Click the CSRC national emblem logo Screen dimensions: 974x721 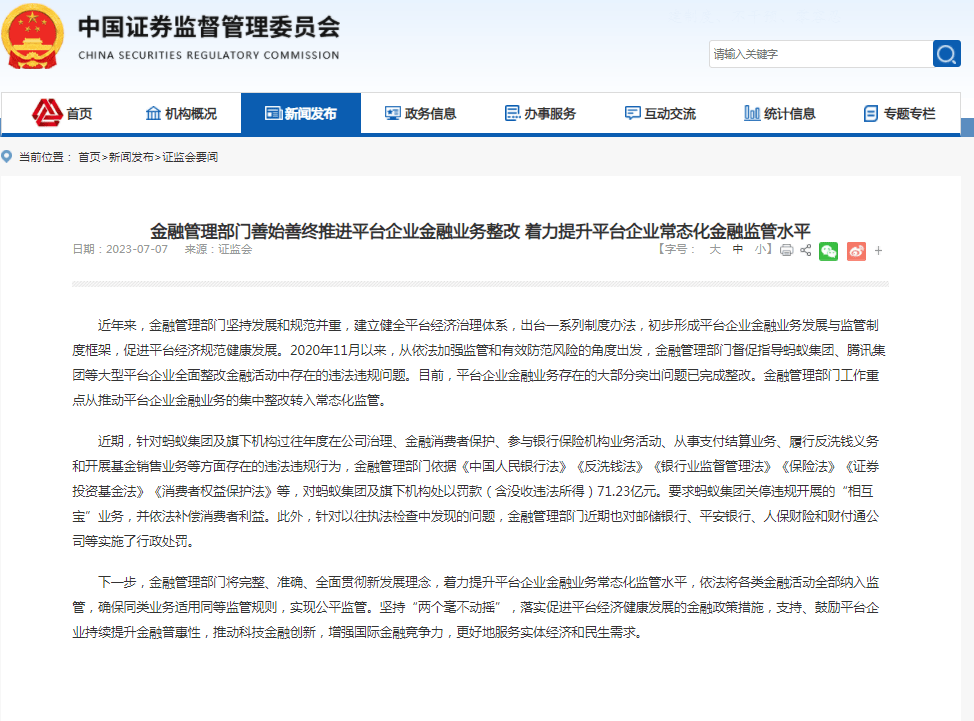coord(34,37)
